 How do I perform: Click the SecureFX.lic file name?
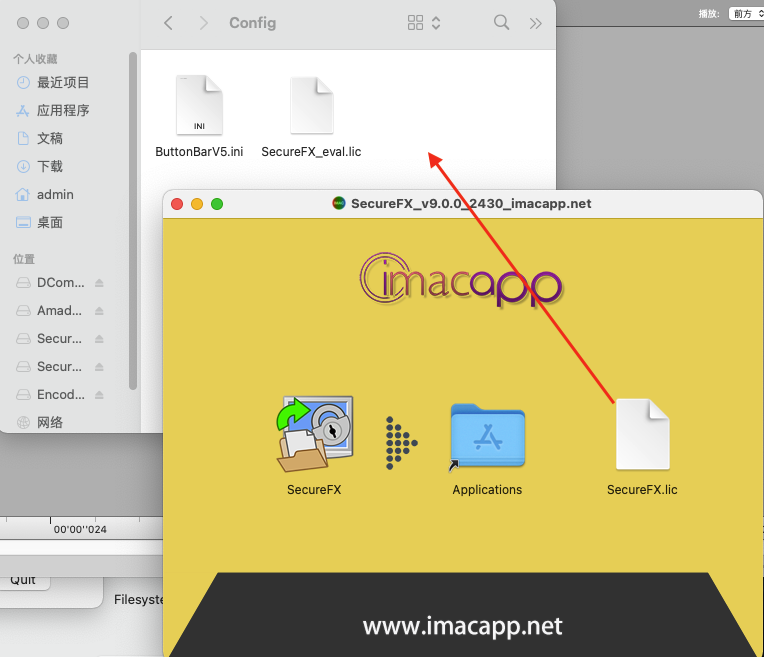[x=642, y=490]
